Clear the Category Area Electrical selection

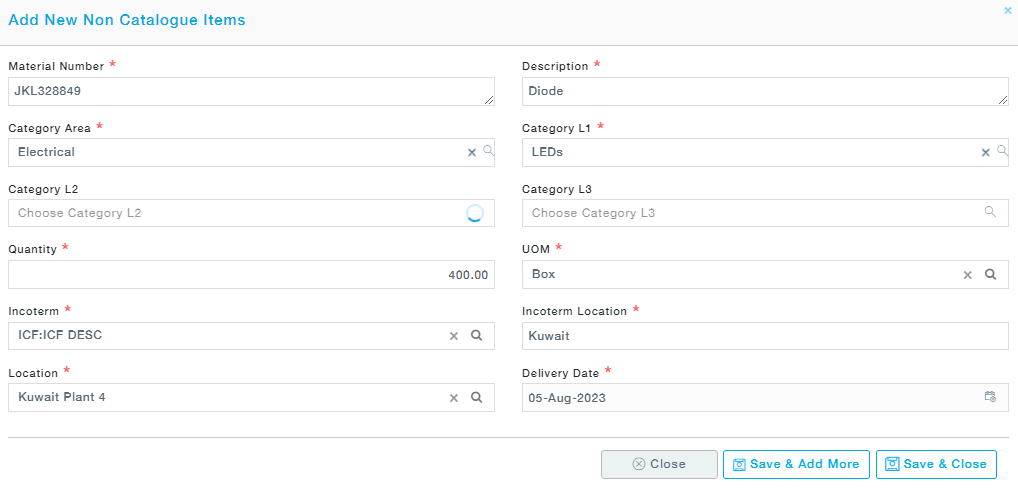(472, 152)
